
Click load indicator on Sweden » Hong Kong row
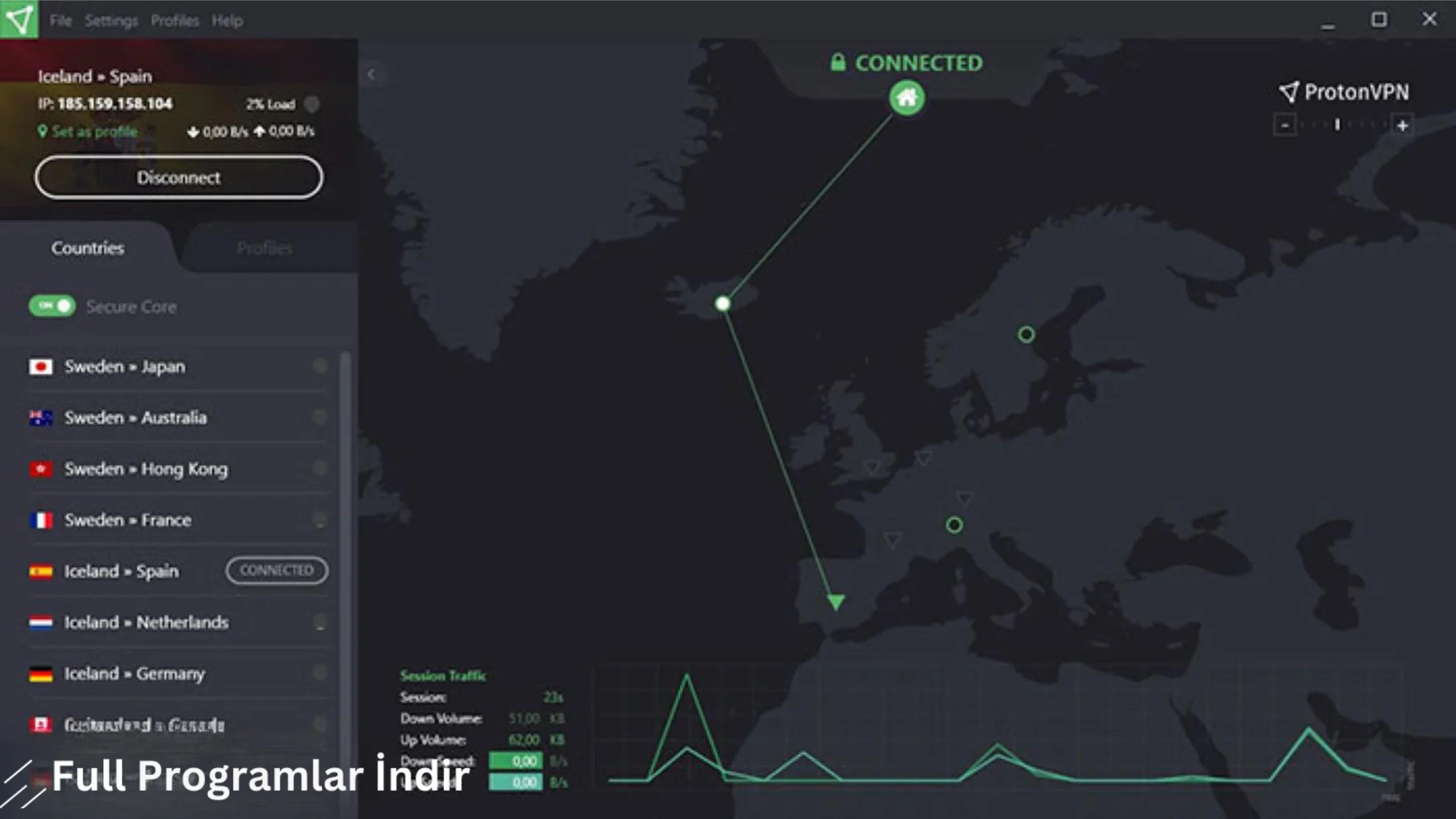[320, 468]
